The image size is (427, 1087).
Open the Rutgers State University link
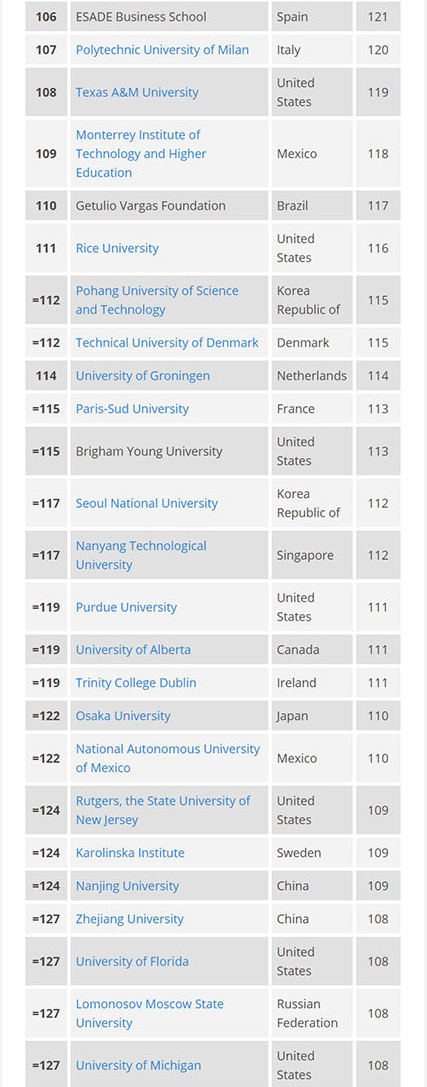click(x=163, y=810)
